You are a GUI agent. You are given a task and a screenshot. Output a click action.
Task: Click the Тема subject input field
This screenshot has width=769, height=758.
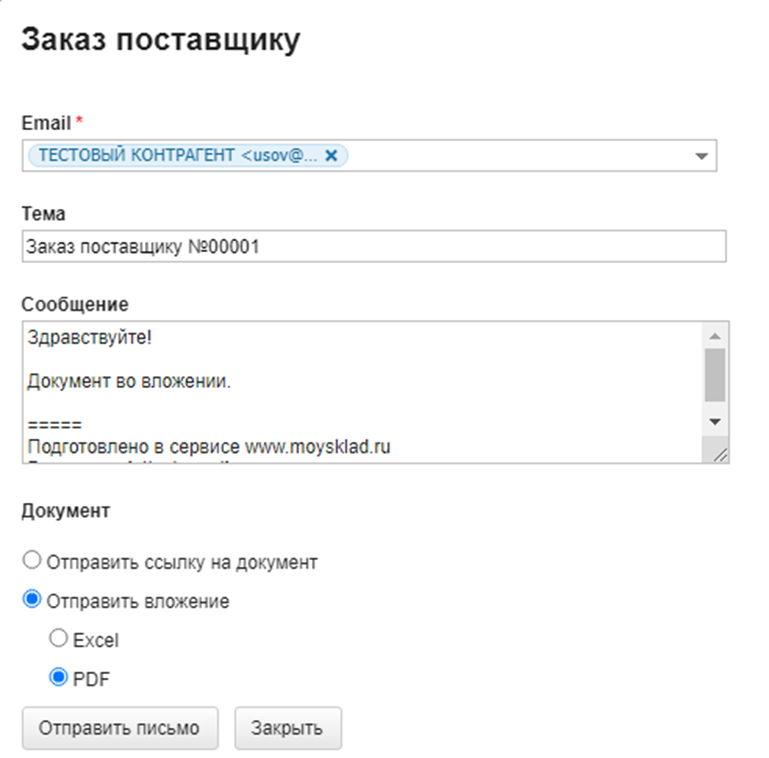tap(374, 246)
